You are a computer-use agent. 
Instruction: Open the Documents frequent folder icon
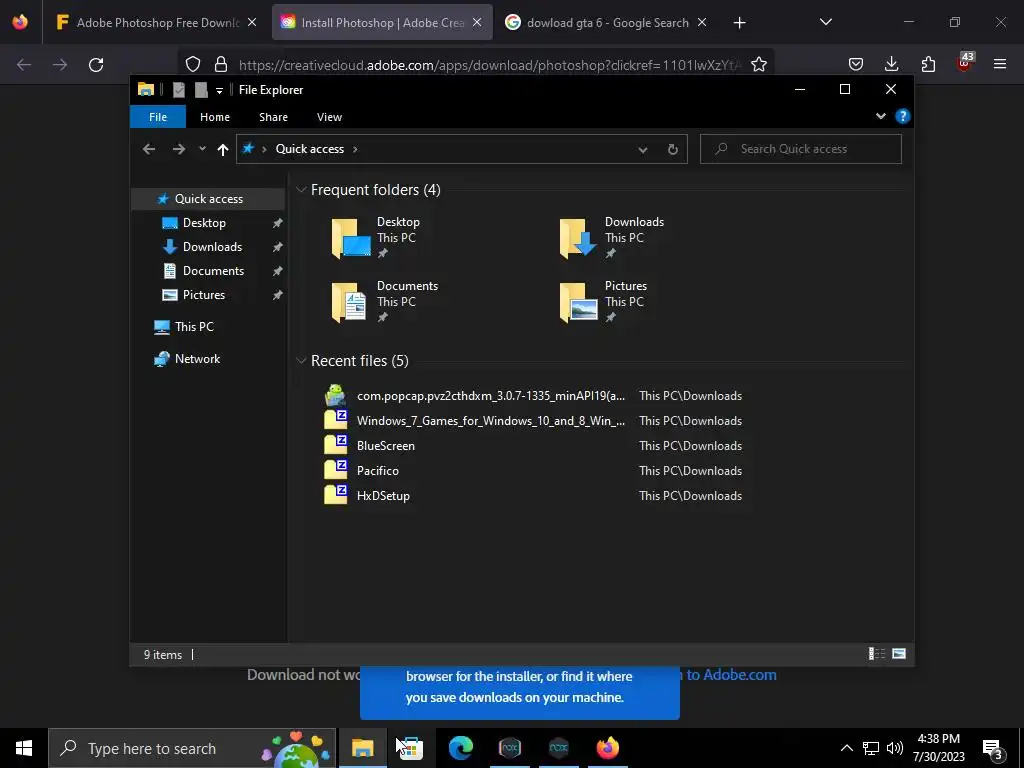[x=349, y=302]
